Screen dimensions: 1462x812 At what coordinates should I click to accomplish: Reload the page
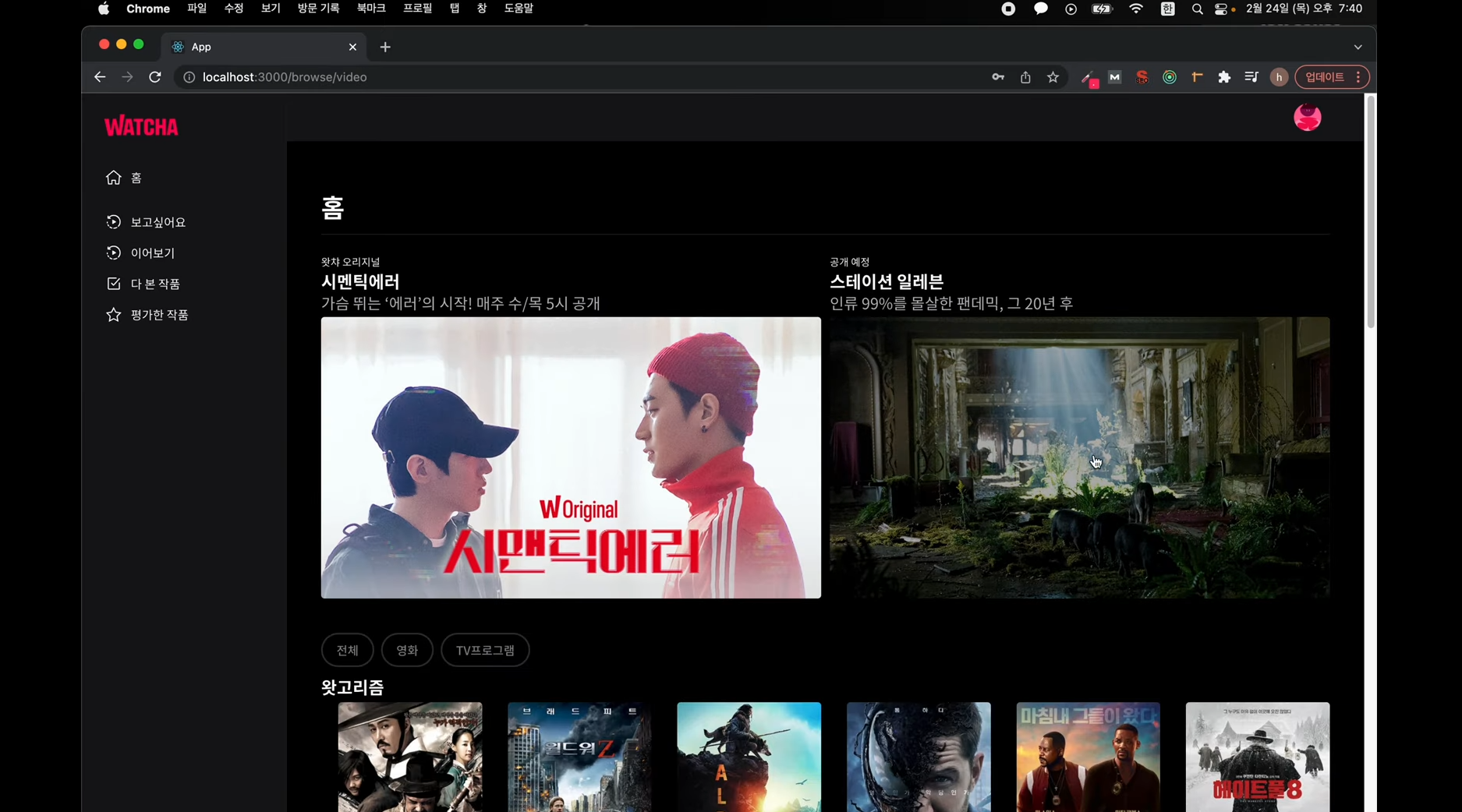(x=155, y=77)
